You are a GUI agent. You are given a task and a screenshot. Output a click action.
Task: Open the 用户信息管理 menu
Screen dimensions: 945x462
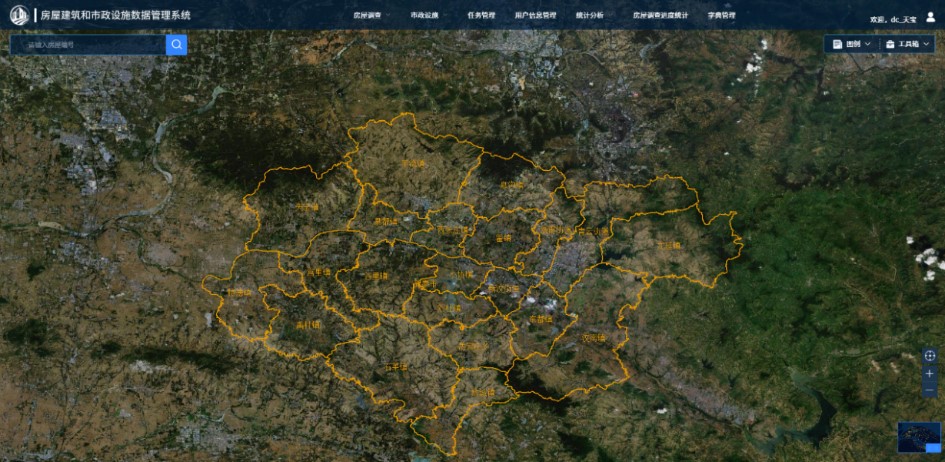[x=535, y=16]
